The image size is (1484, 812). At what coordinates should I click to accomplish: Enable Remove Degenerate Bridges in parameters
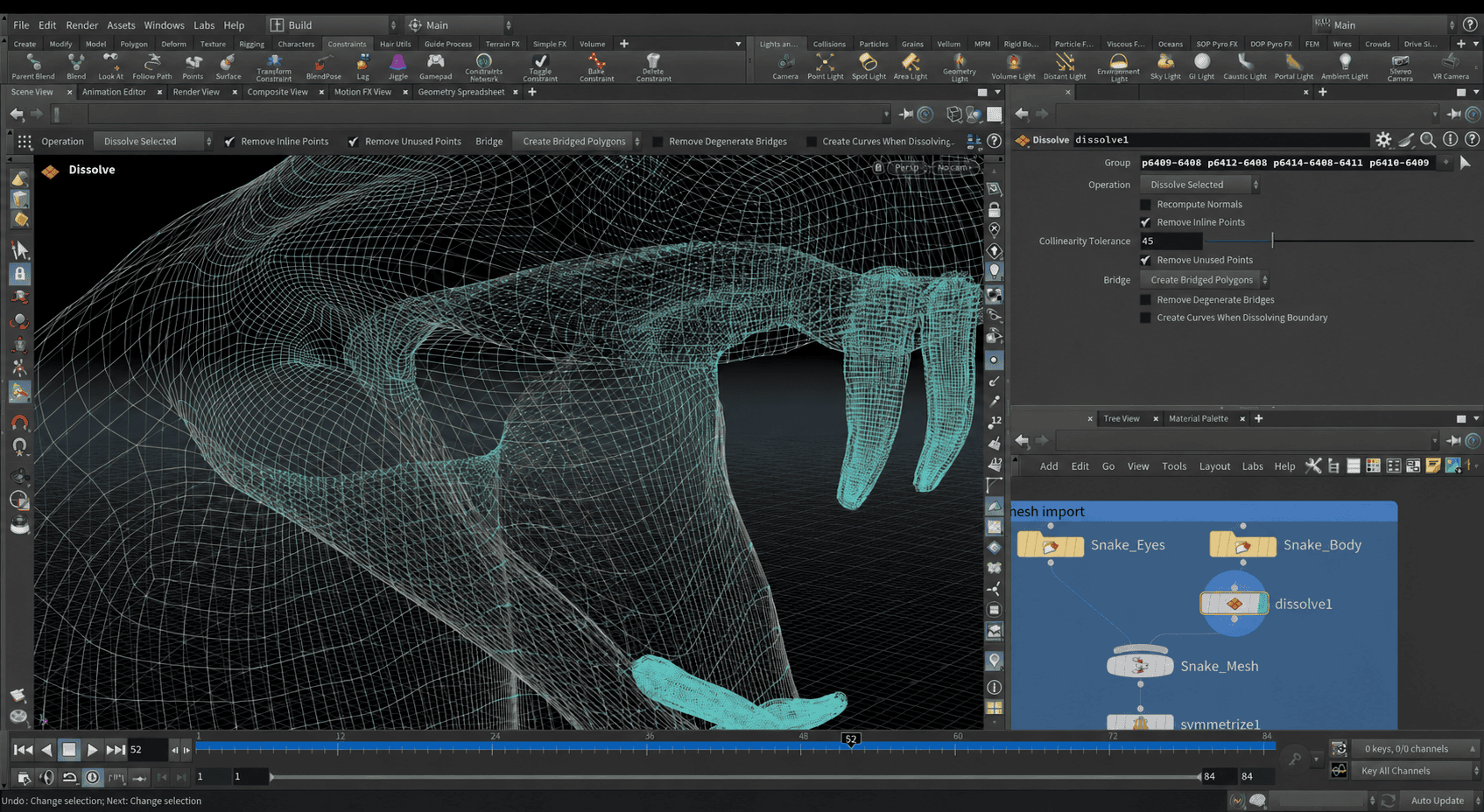[x=1145, y=299]
